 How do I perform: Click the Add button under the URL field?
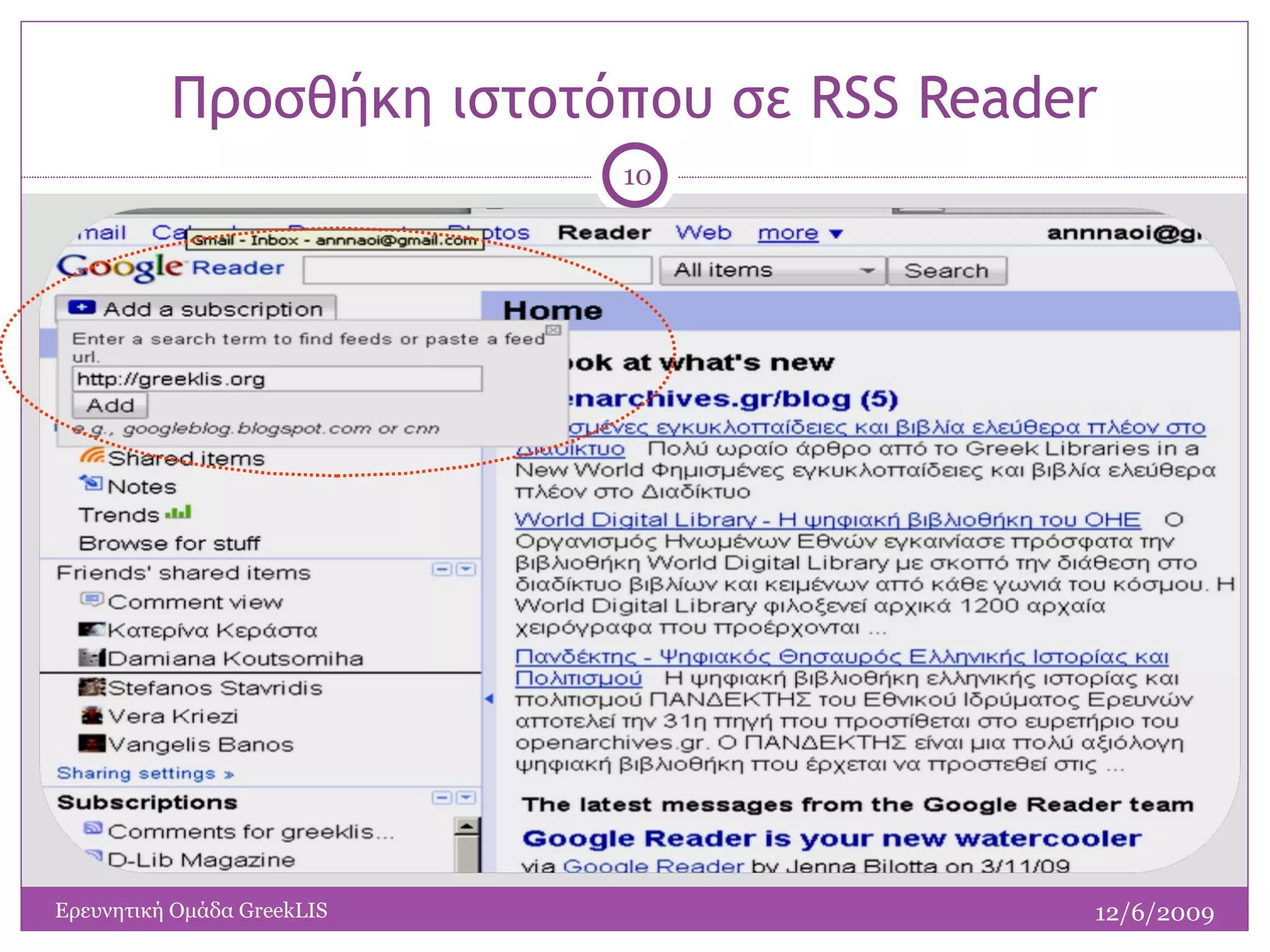(x=110, y=405)
